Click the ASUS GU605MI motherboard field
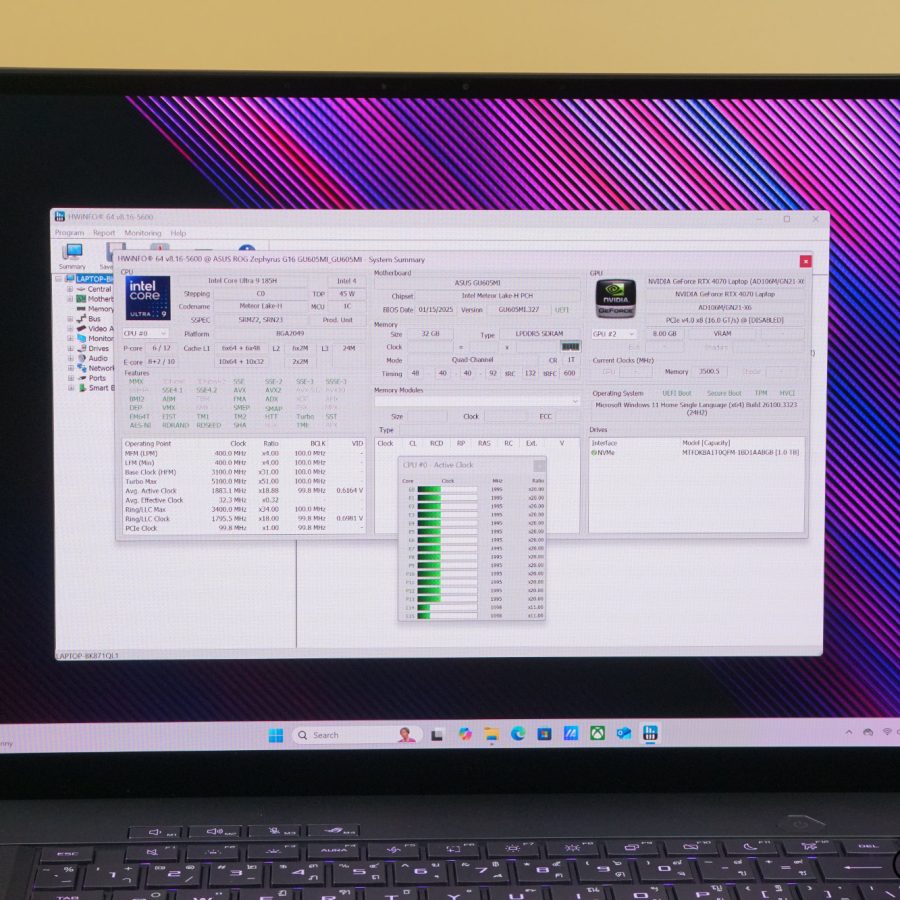This screenshot has height=900, width=900. click(x=478, y=283)
